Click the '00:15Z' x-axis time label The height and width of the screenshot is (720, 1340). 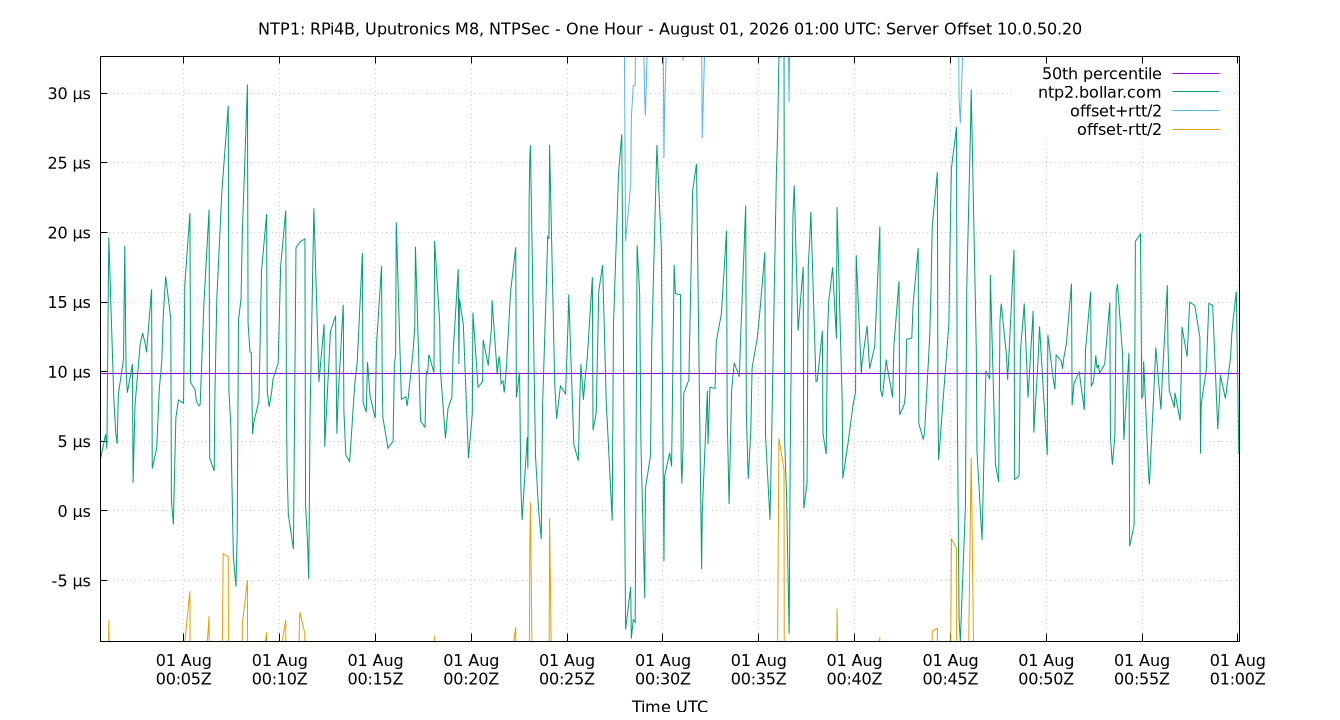376,679
